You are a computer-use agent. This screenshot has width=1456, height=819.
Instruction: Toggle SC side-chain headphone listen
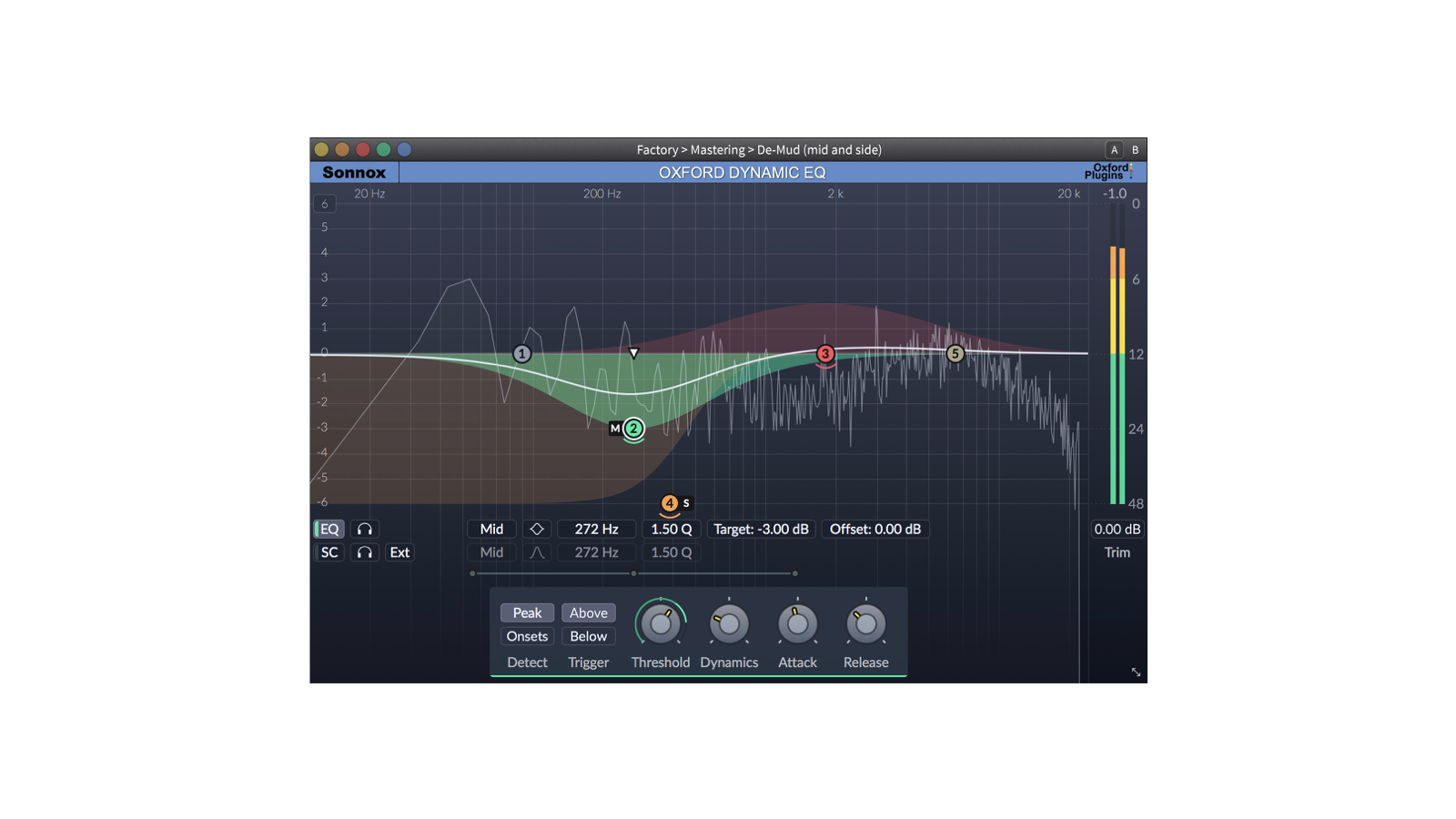[364, 552]
